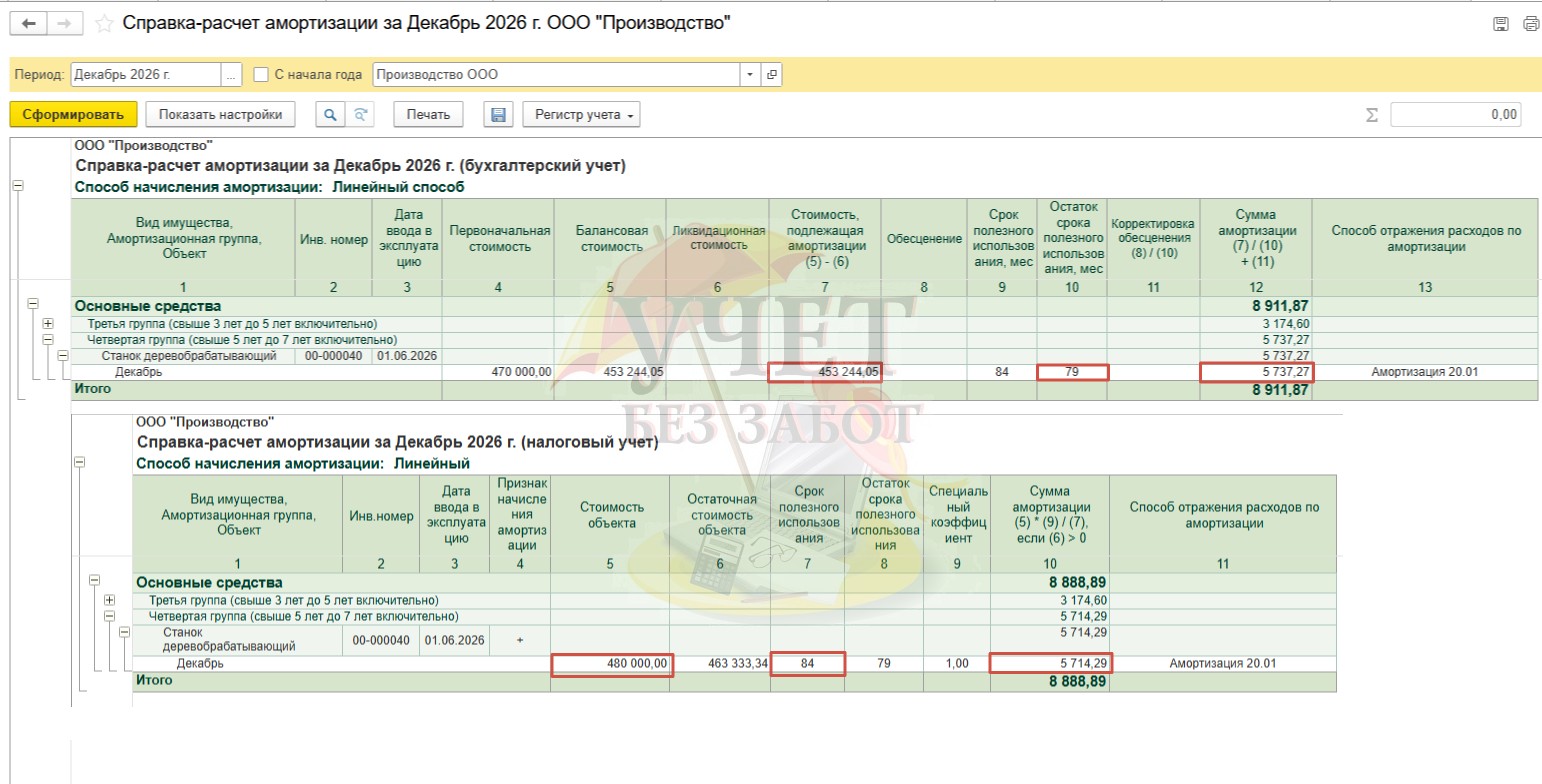The height and width of the screenshot is (784, 1542).
Task: Save the report with the floppy disk icon
Action: (x=498, y=115)
